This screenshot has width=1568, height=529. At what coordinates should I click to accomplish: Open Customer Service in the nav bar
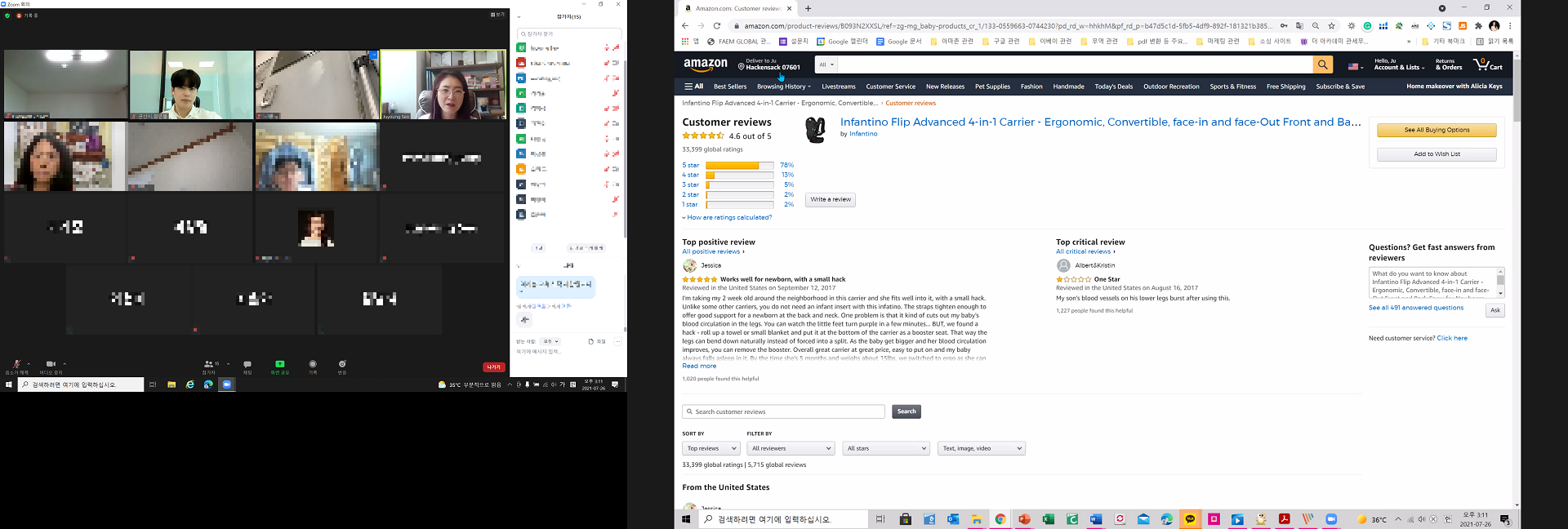pyautogui.click(x=890, y=87)
